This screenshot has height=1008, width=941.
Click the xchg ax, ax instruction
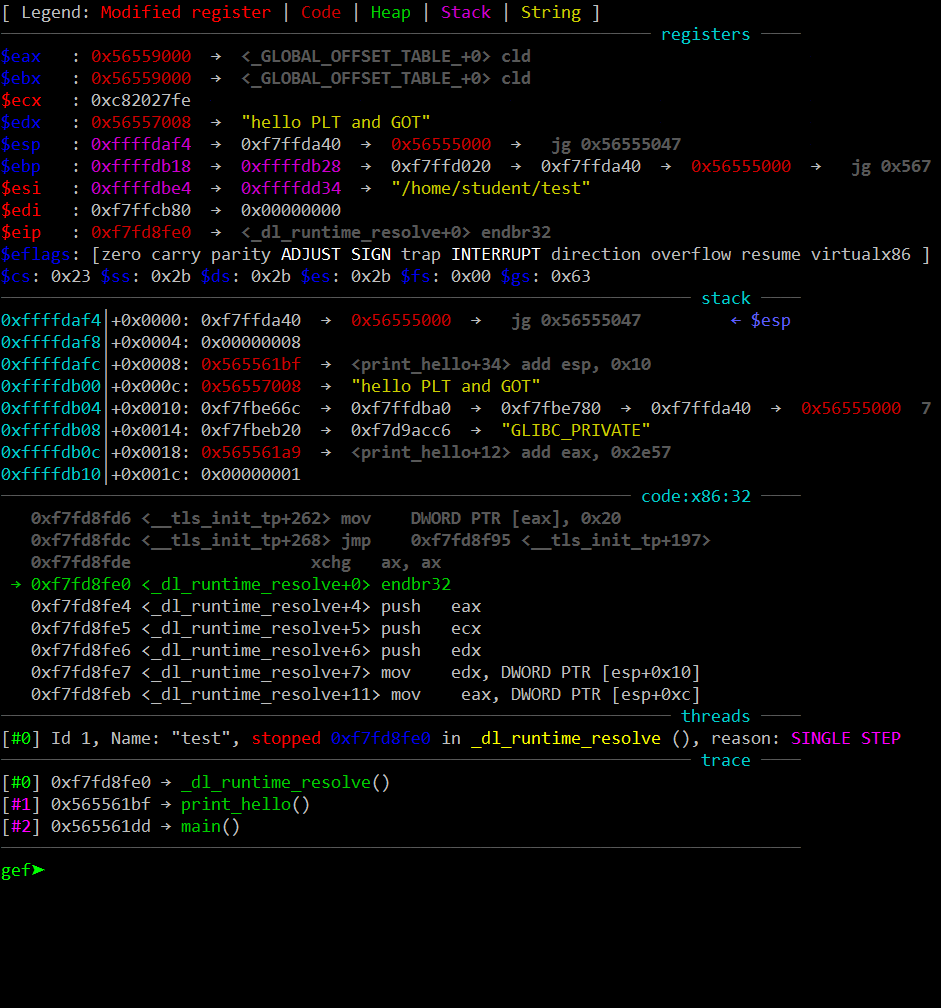point(376,562)
